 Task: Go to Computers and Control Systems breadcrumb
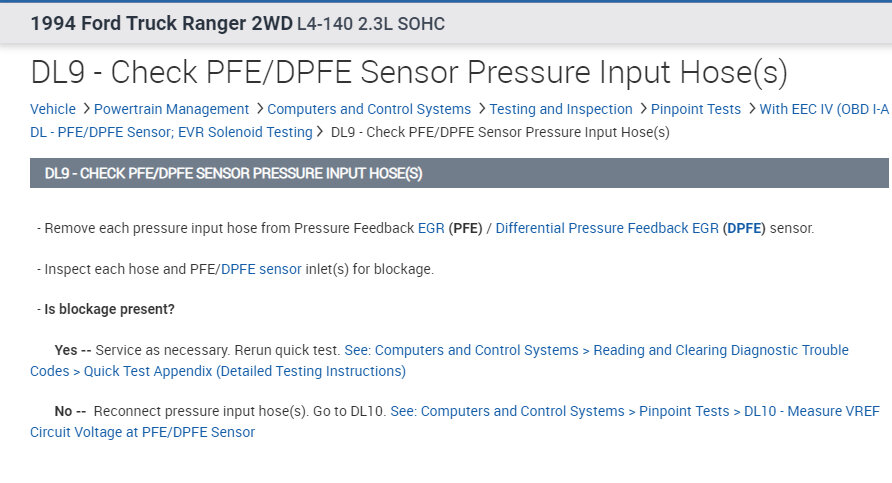[369, 109]
